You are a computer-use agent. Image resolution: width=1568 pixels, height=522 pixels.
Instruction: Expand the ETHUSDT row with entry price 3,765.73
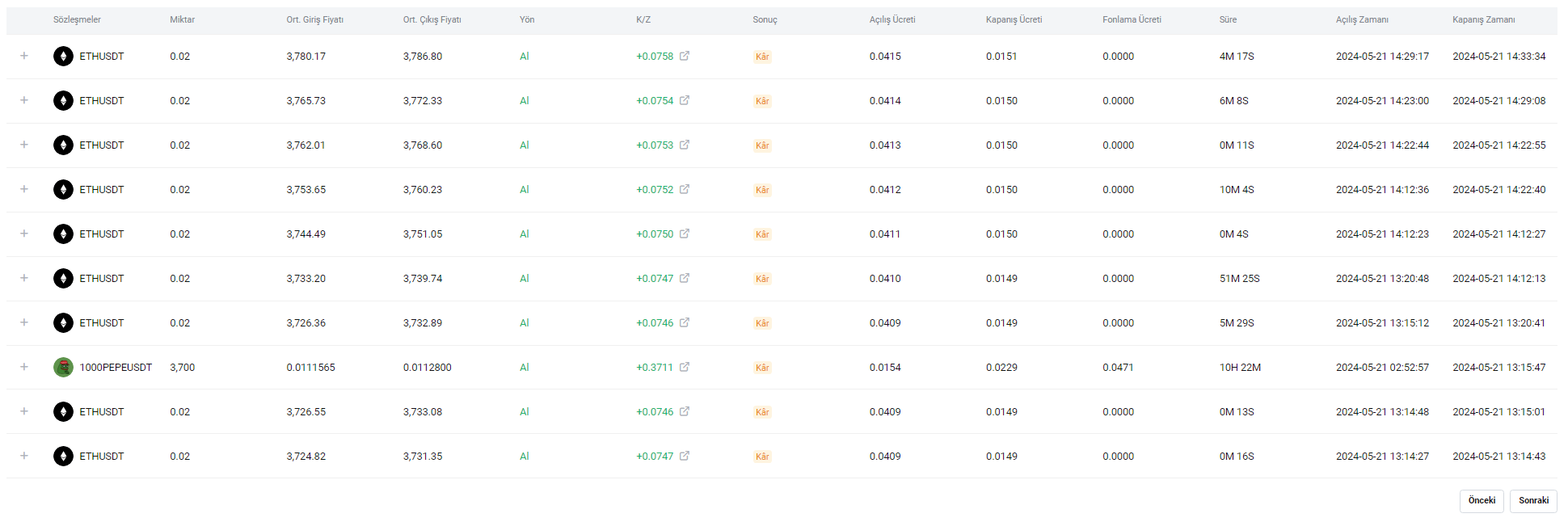(x=24, y=100)
